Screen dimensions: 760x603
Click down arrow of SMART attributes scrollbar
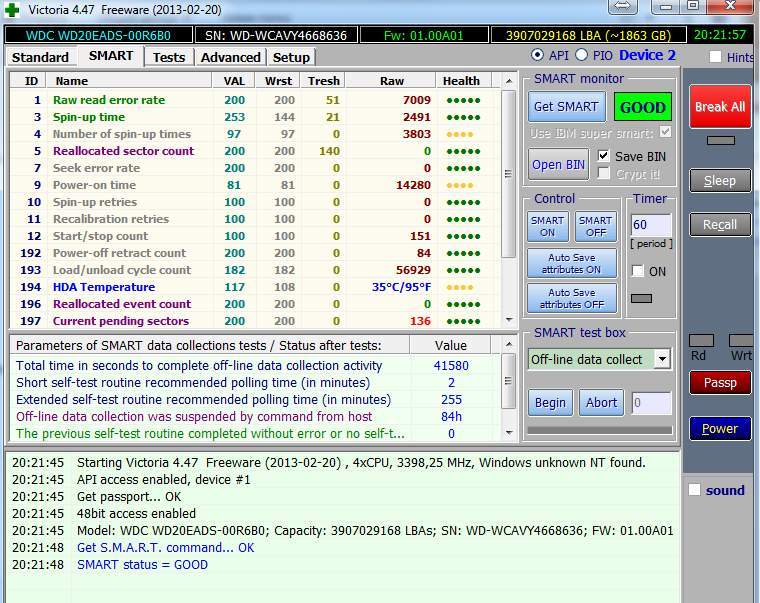(508, 320)
